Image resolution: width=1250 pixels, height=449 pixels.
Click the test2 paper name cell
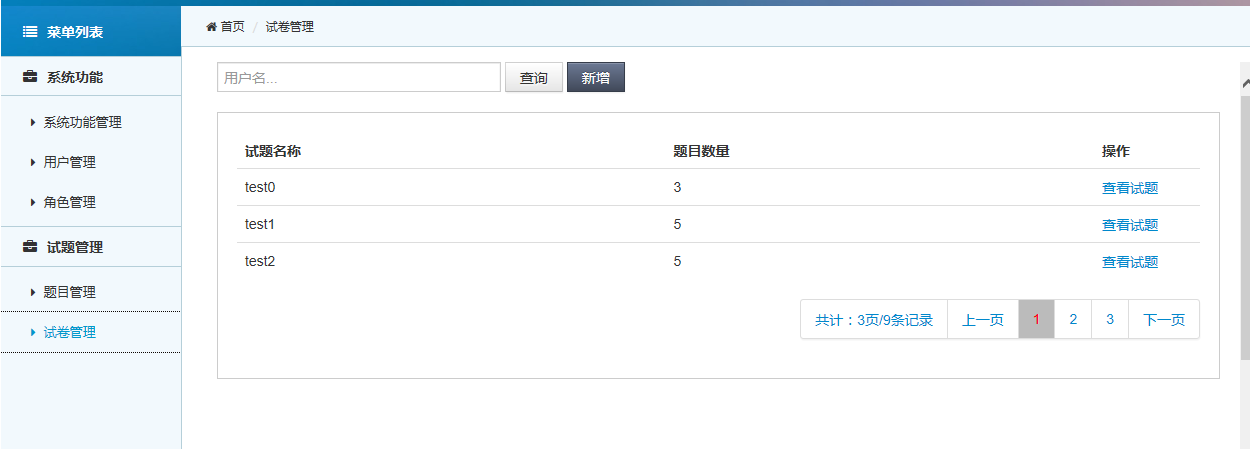tap(260, 261)
